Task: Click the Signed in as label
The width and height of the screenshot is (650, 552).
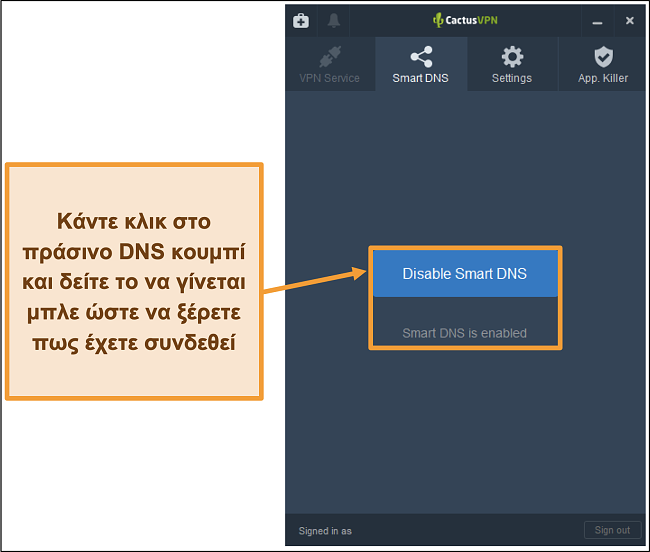Action: [x=325, y=531]
